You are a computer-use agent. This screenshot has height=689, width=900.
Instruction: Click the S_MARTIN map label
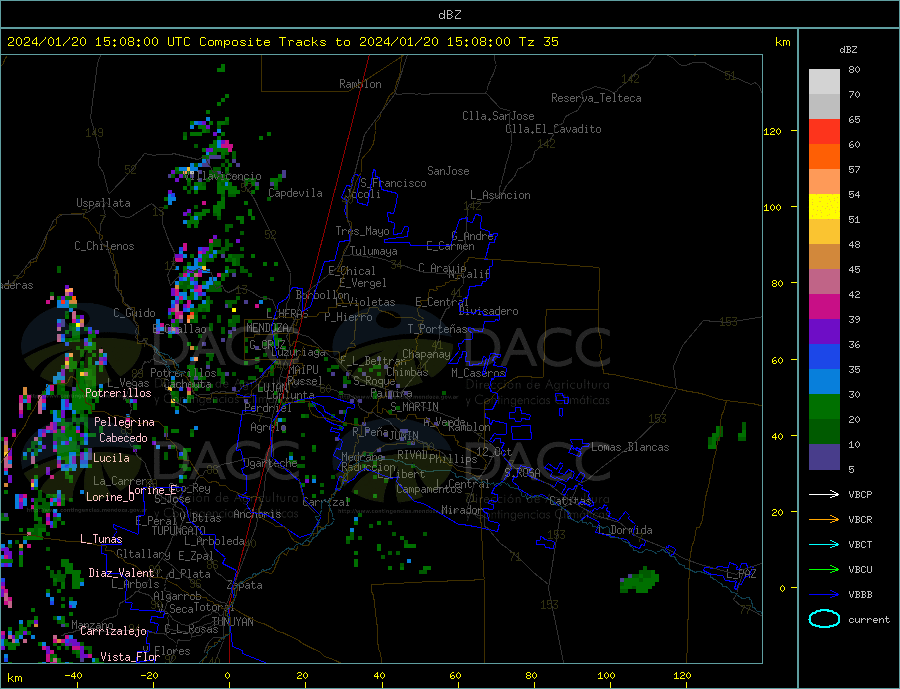click(414, 407)
